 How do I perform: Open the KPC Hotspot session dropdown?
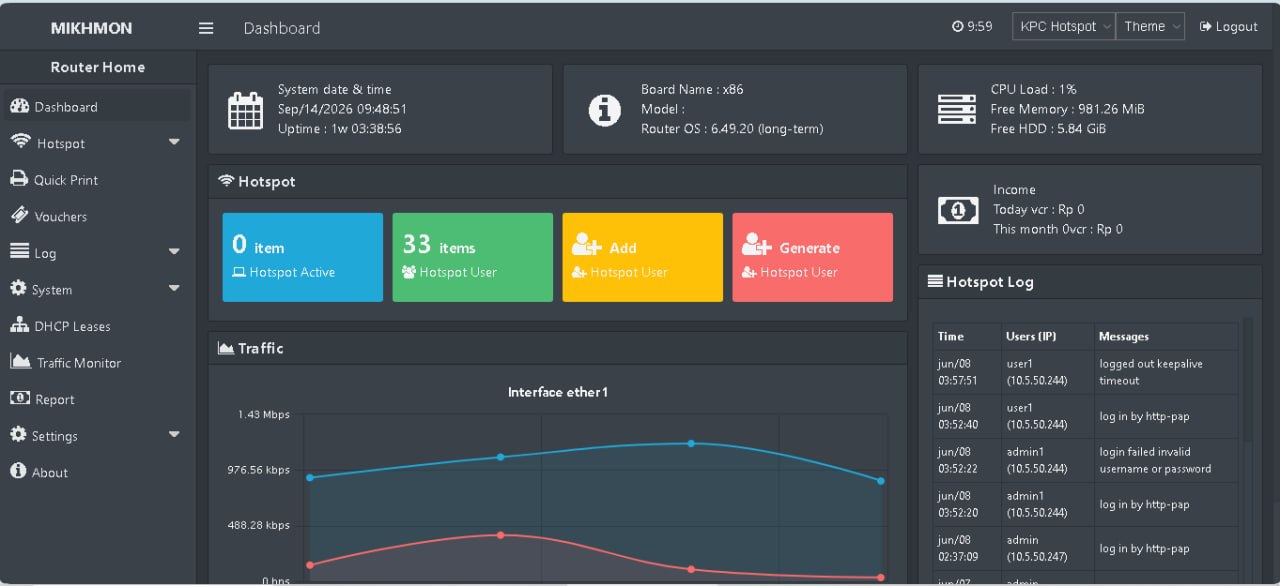pyautogui.click(x=1064, y=27)
